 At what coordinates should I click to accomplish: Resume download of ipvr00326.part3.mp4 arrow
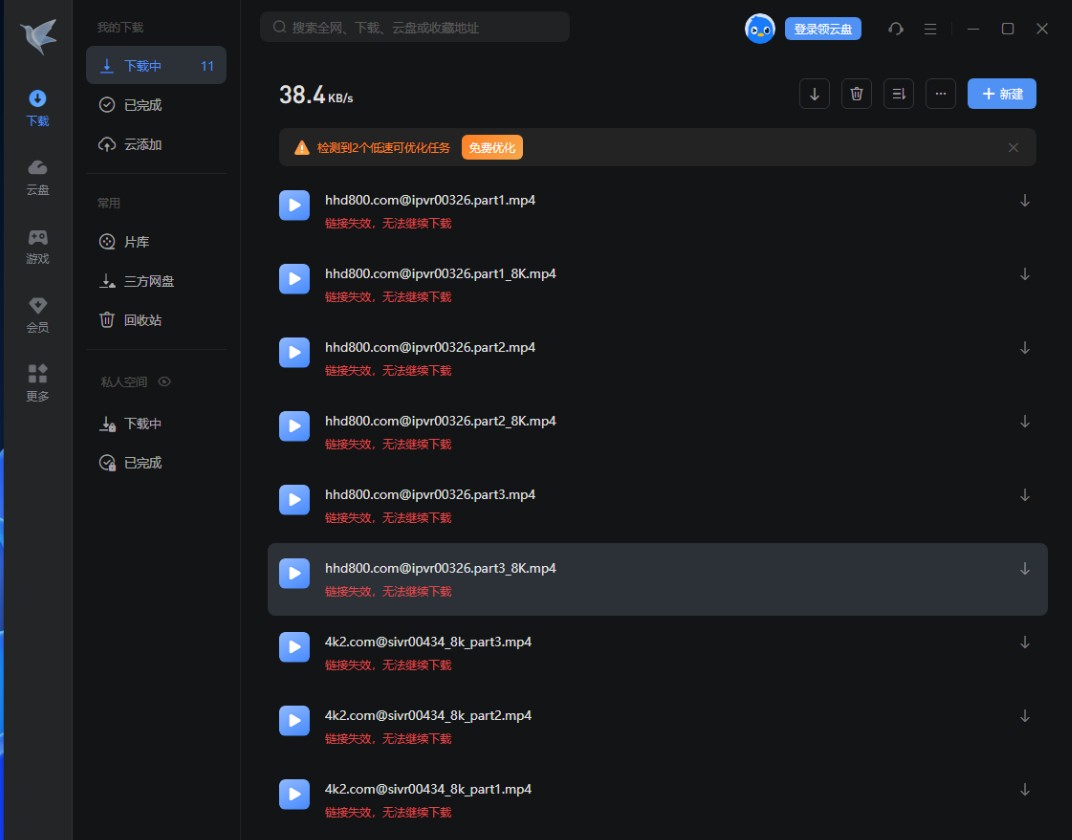pos(1025,496)
